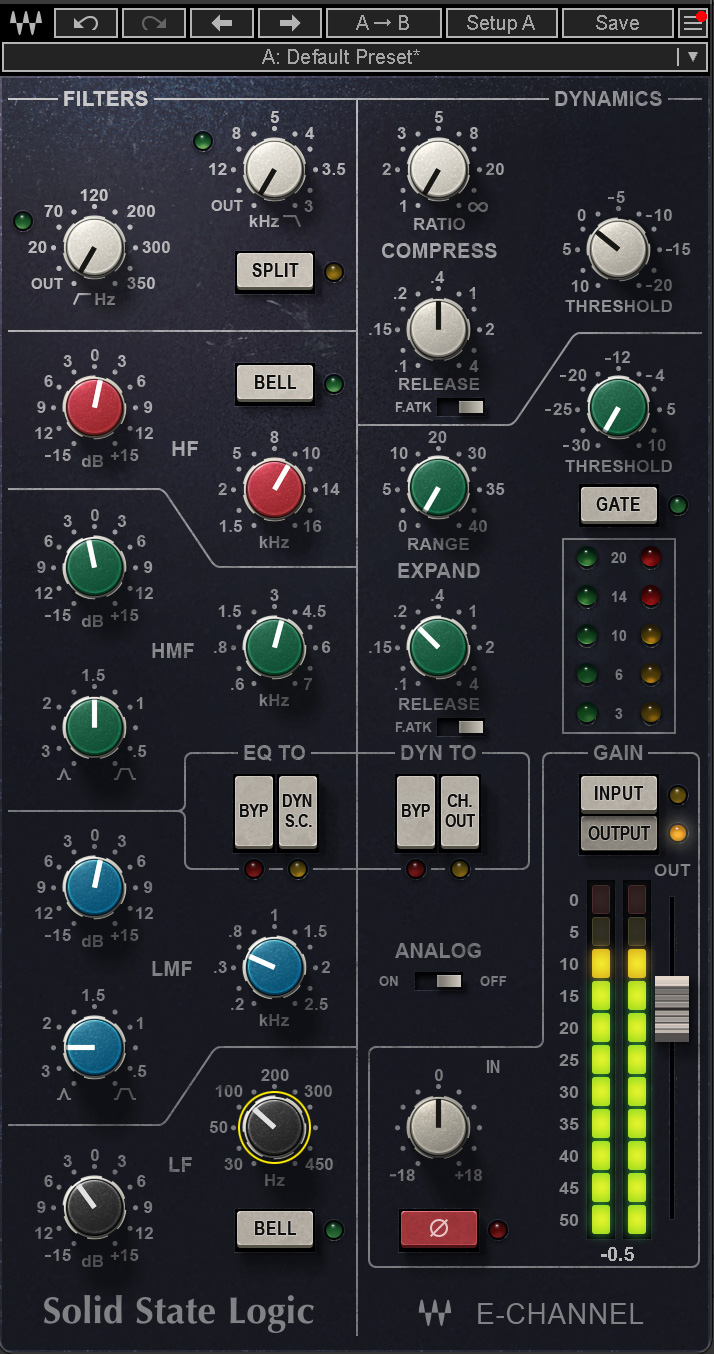
Task: Go to previous preset with left arrow
Action: click(221, 22)
